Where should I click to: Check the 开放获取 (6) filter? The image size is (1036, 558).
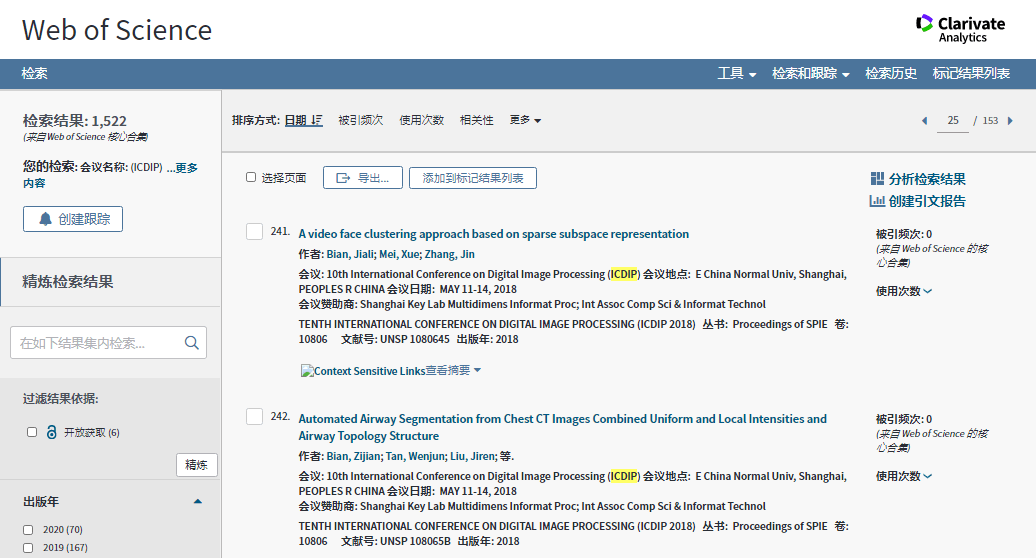tap(32, 433)
